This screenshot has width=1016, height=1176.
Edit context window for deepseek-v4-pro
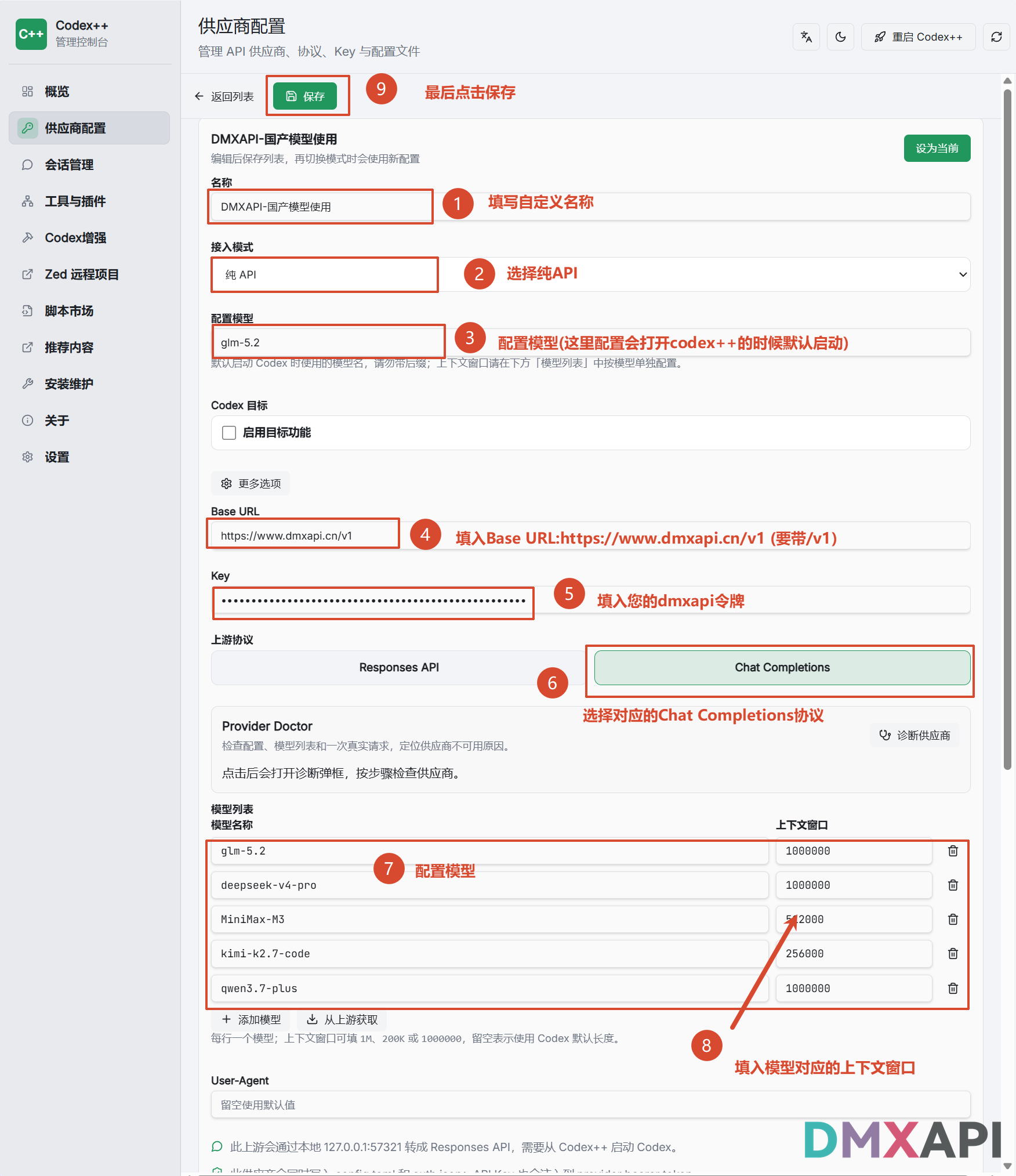pyautogui.click(x=854, y=885)
